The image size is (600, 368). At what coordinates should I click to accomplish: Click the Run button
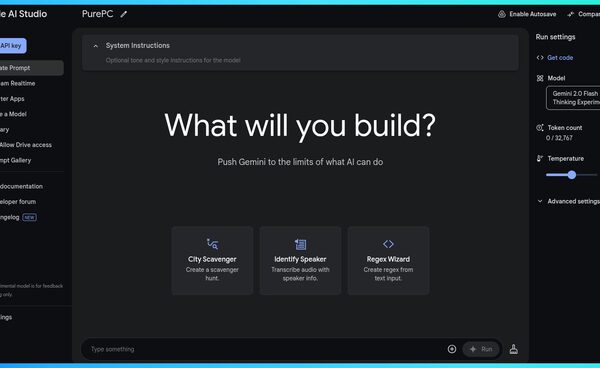pyautogui.click(x=481, y=349)
